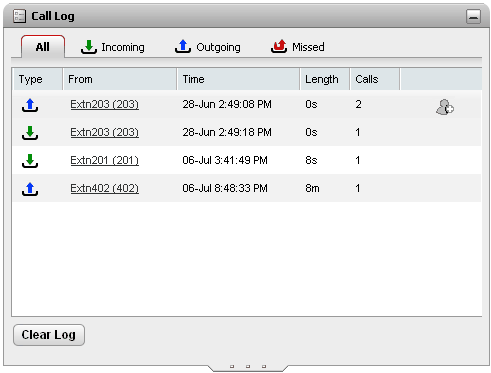Click the 8m length value
This screenshot has width=491, height=373.
(x=312, y=188)
